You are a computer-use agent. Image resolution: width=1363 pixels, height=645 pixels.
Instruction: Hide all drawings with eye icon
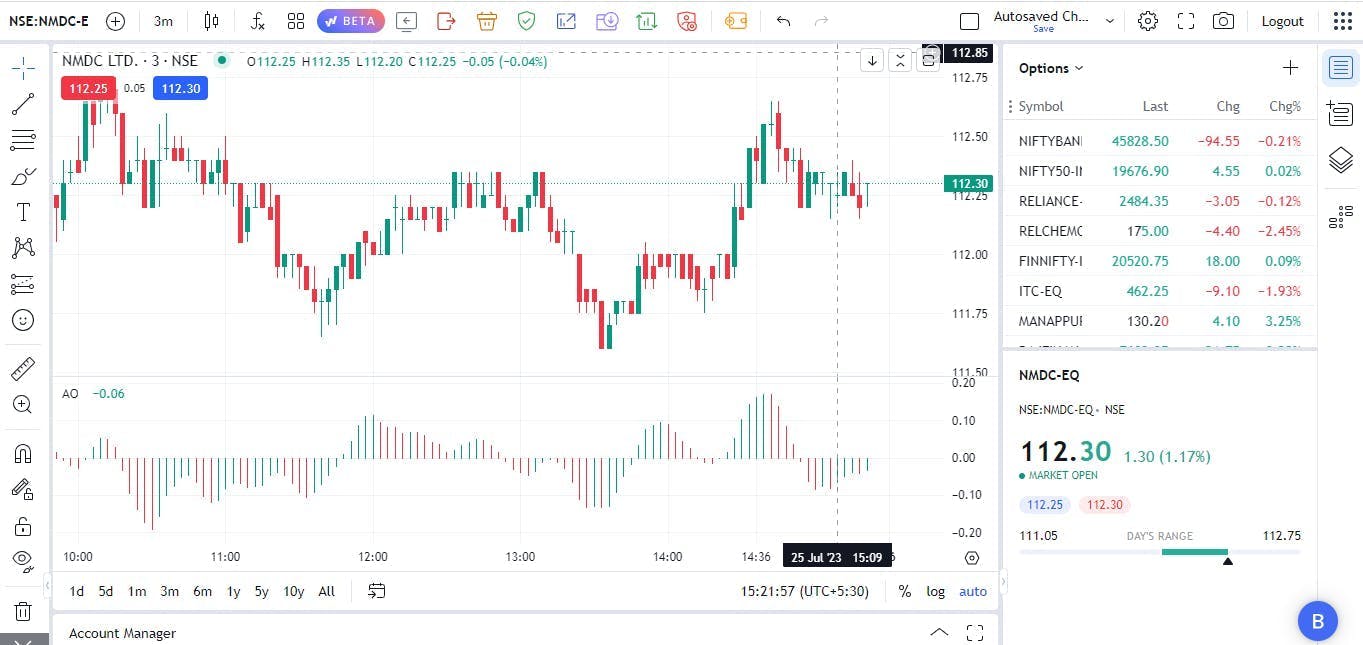pyautogui.click(x=23, y=560)
